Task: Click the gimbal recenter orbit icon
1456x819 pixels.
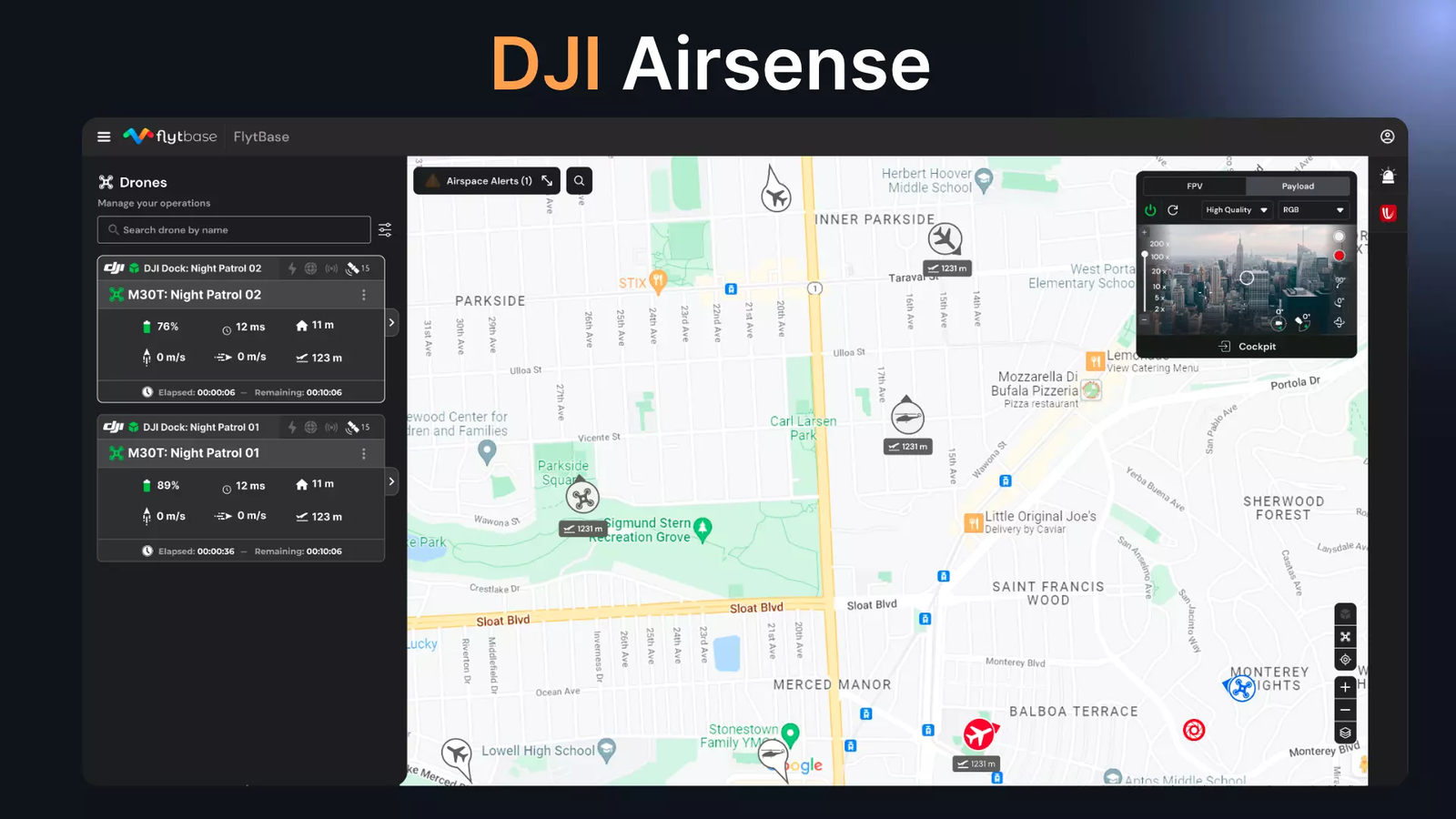Action: pos(1339,322)
